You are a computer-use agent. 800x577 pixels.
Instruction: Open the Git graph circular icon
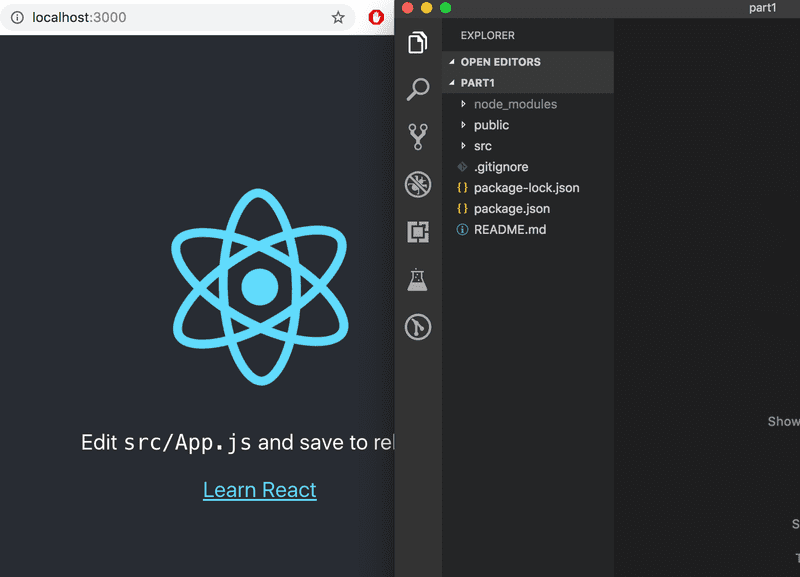(x=418, y=327)
